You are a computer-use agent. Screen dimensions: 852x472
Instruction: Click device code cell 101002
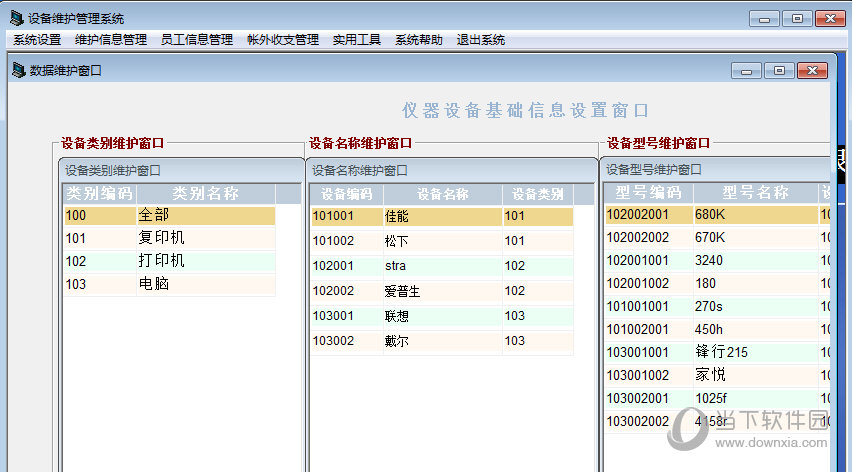(x=346, y=241)
